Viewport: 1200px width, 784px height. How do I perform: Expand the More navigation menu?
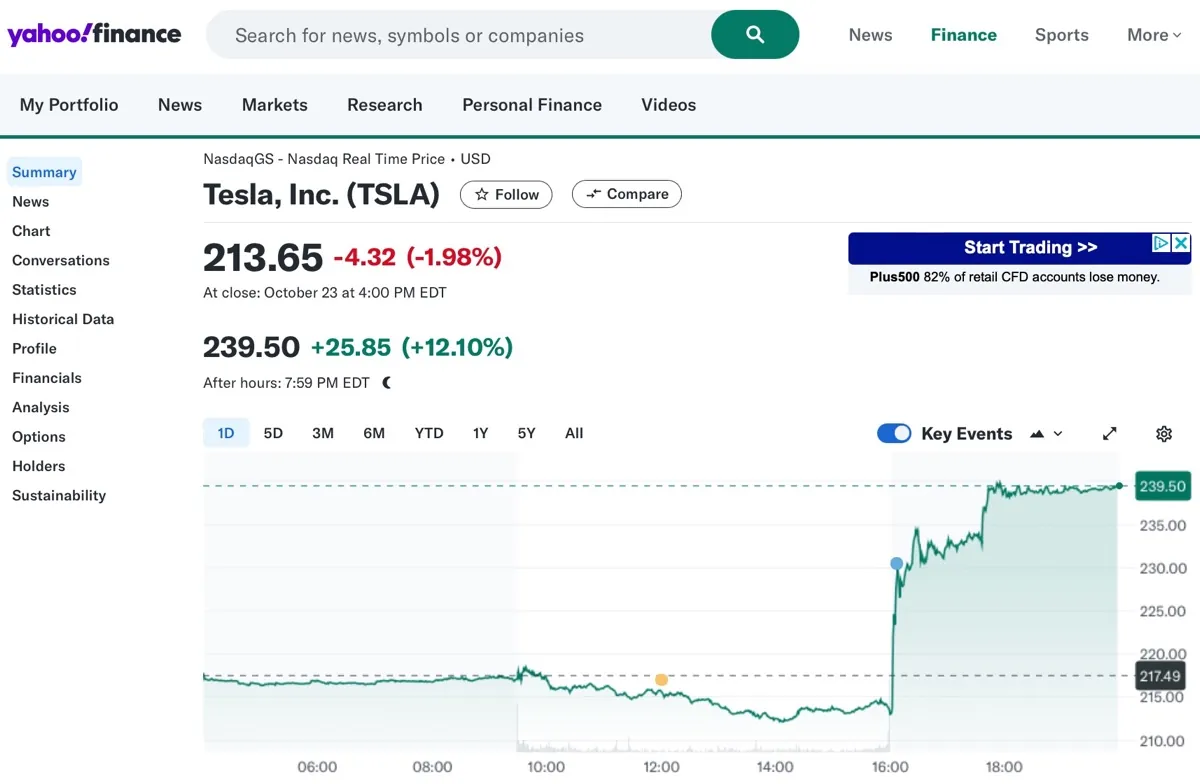1152,35
